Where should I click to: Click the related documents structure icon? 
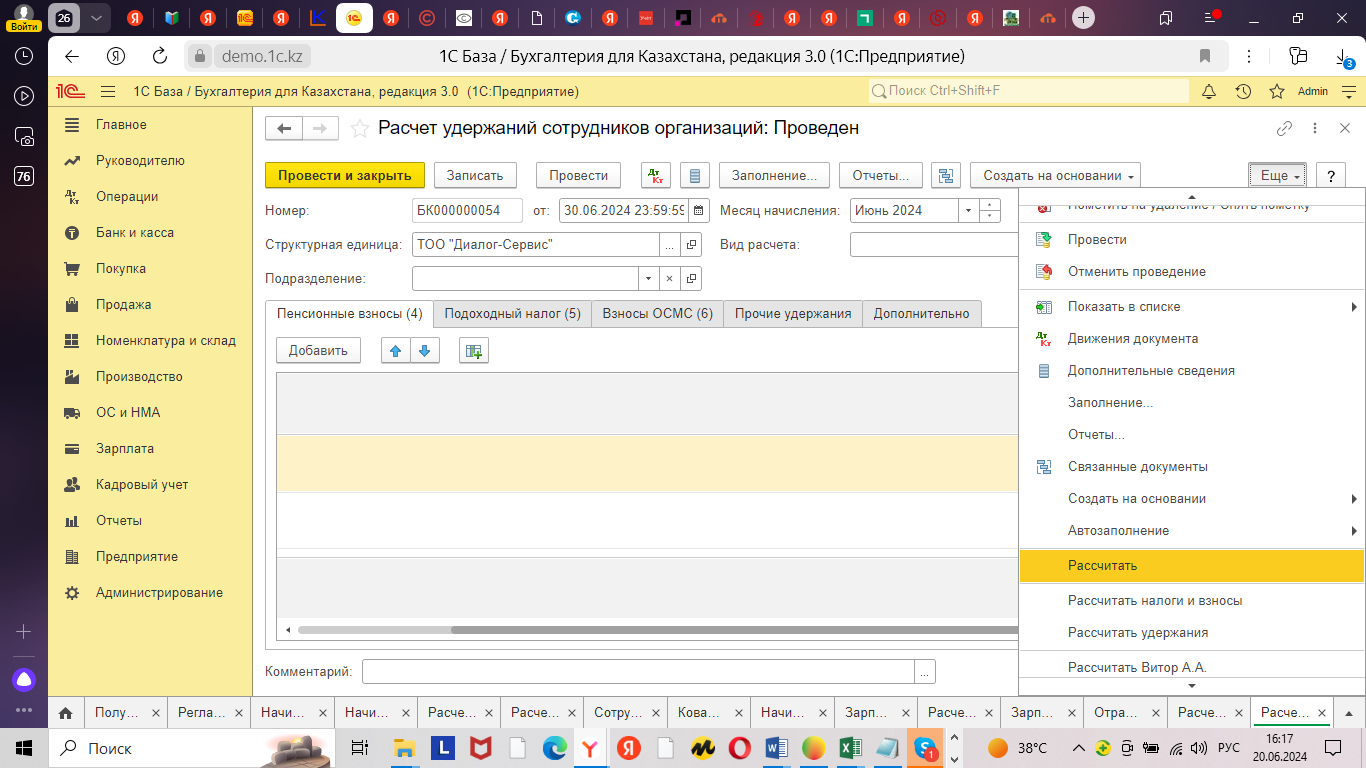(x=945, y=175)
